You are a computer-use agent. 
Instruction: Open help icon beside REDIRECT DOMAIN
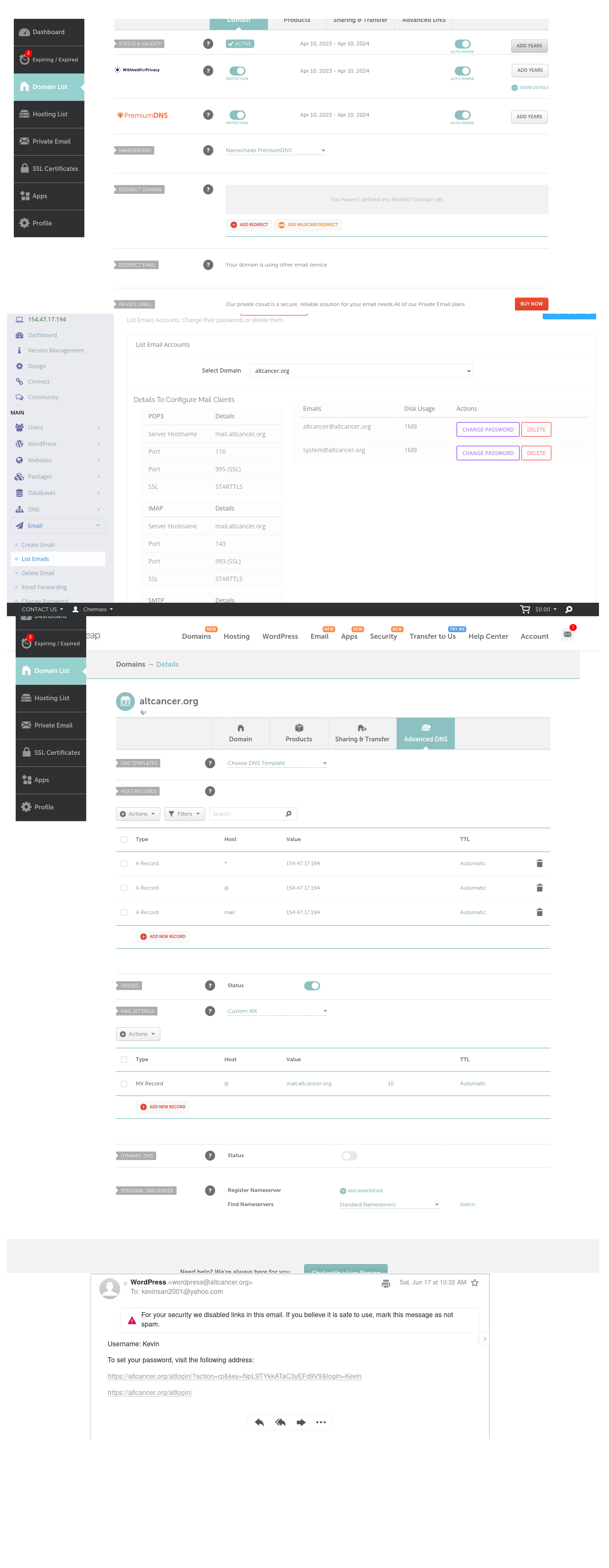pos(208,189)
